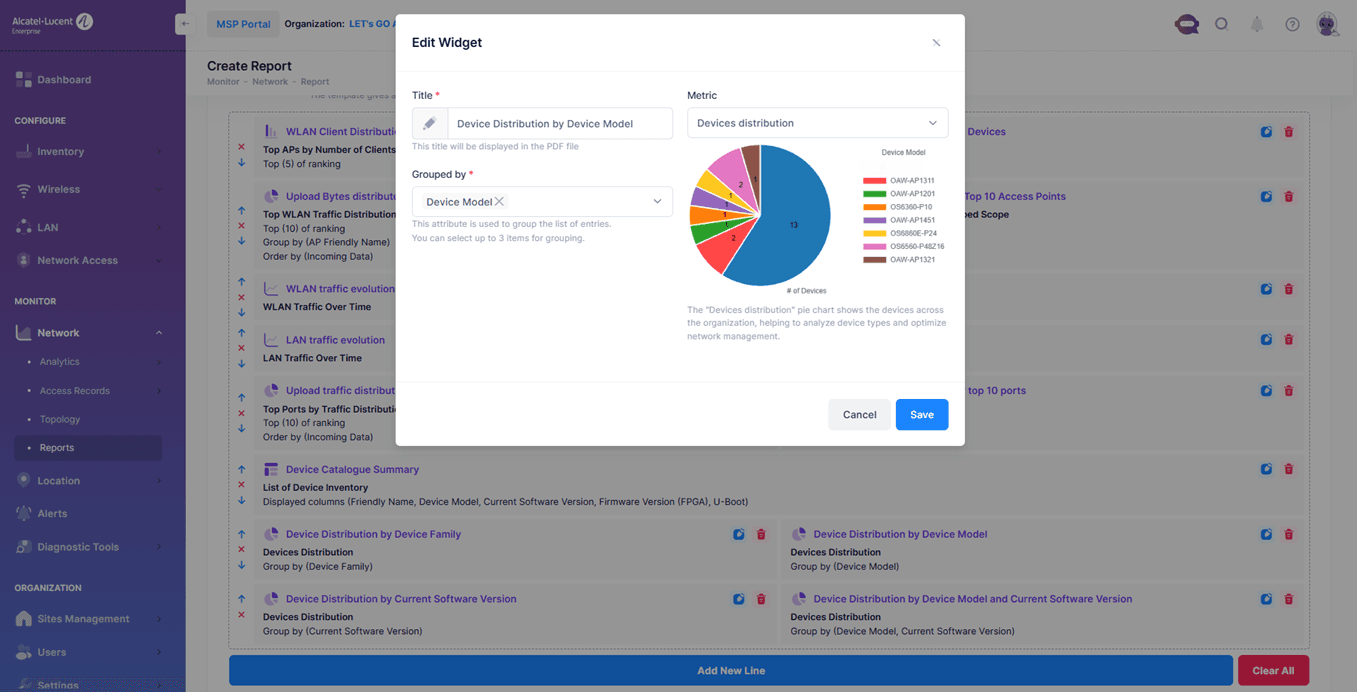Click the search icon in top bar
The height and width of the screenshot is (692, 1357).
click(x=1221, y=24)
